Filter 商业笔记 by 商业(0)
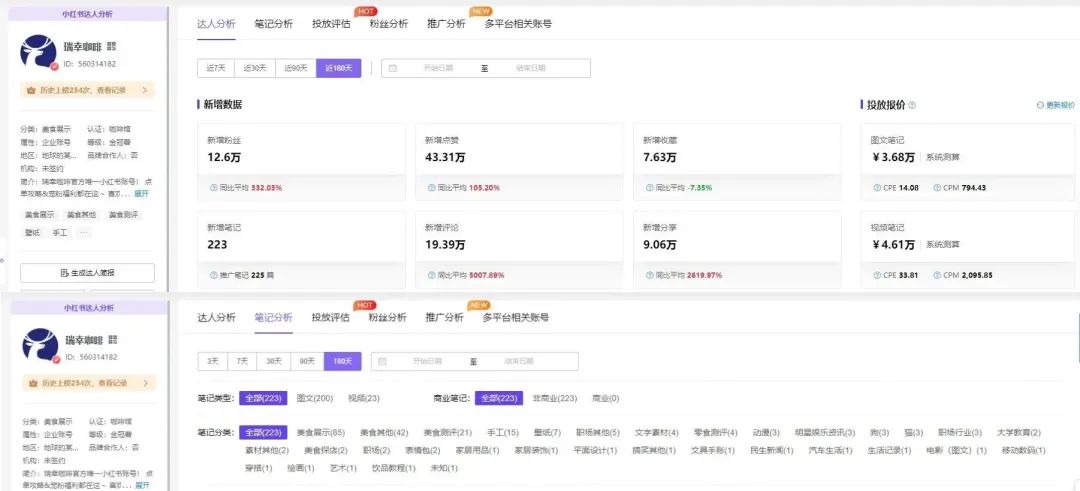 (x=606, y=398)
